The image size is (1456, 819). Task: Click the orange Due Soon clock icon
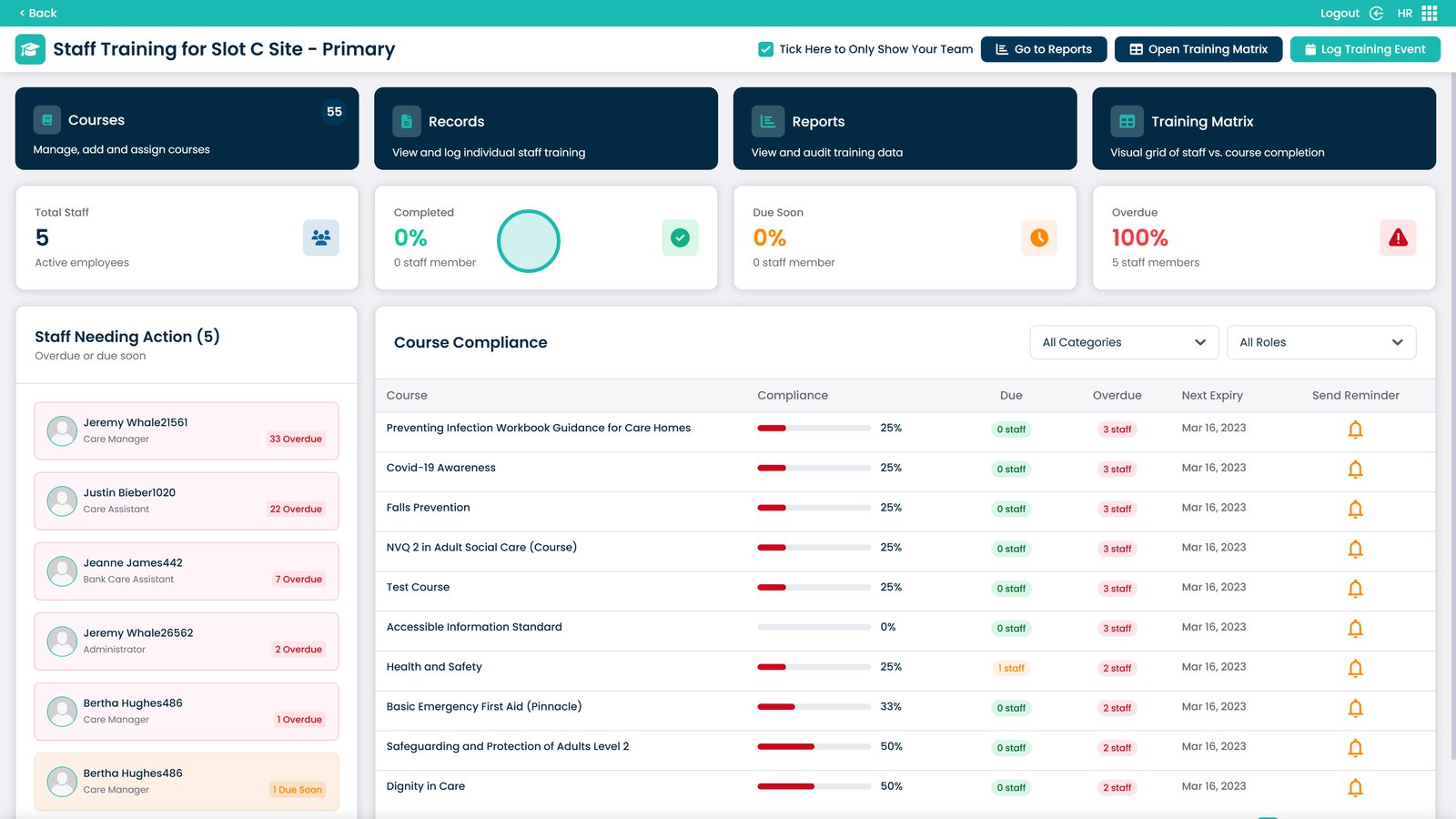point(1038,238)
